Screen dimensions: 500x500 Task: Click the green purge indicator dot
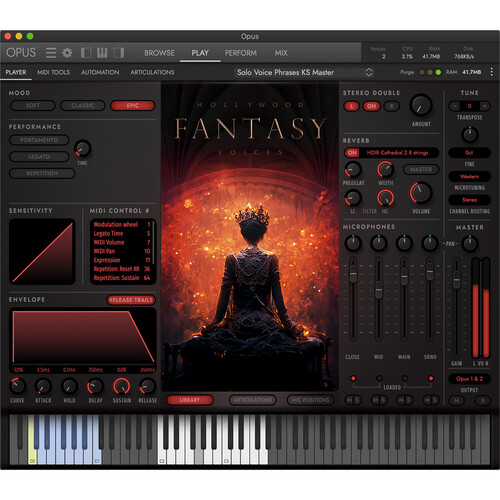tap(438, 72)
